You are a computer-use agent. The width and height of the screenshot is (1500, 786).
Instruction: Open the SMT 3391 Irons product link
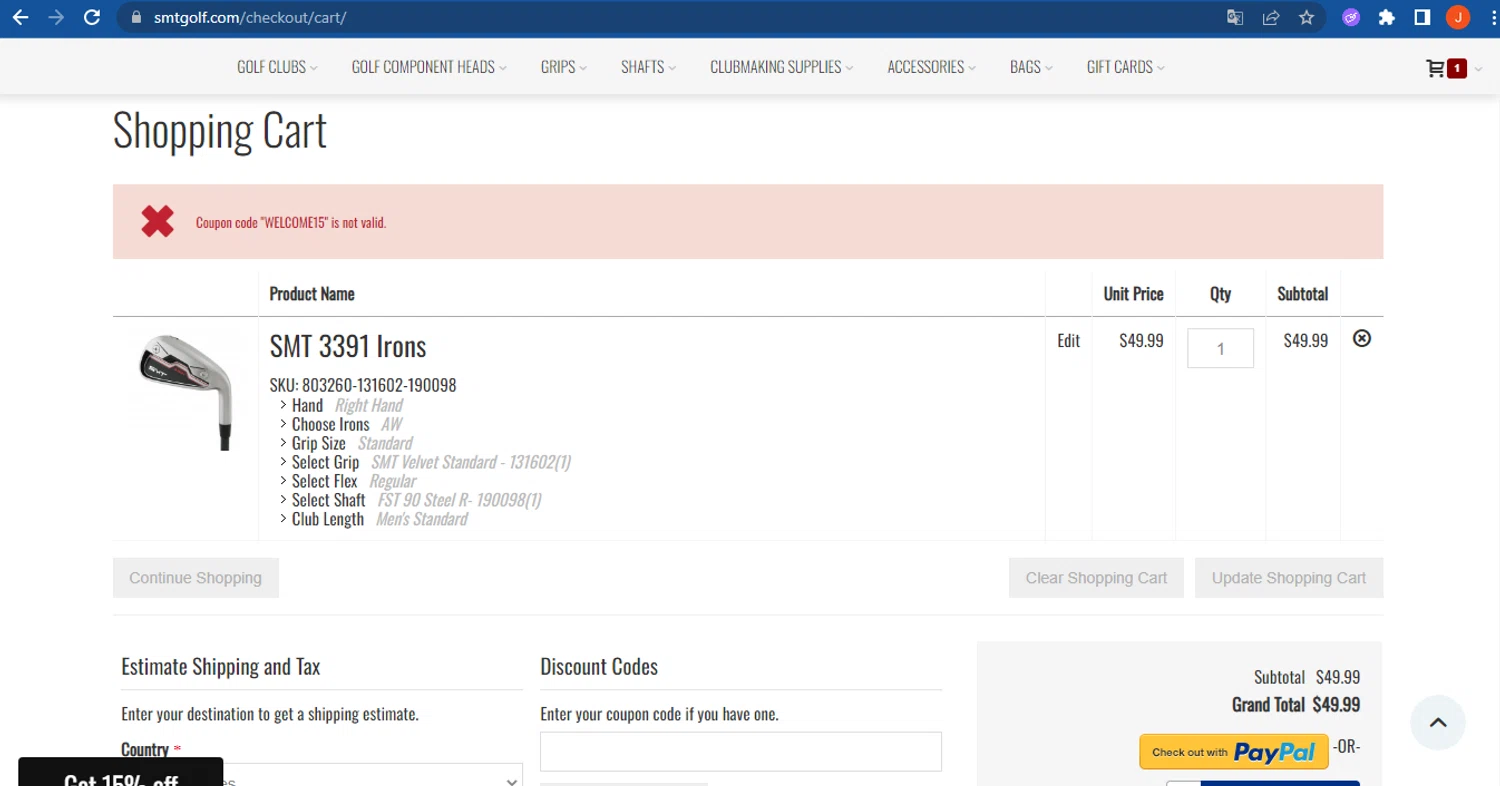pyautogui.click(x=348, y=346)
